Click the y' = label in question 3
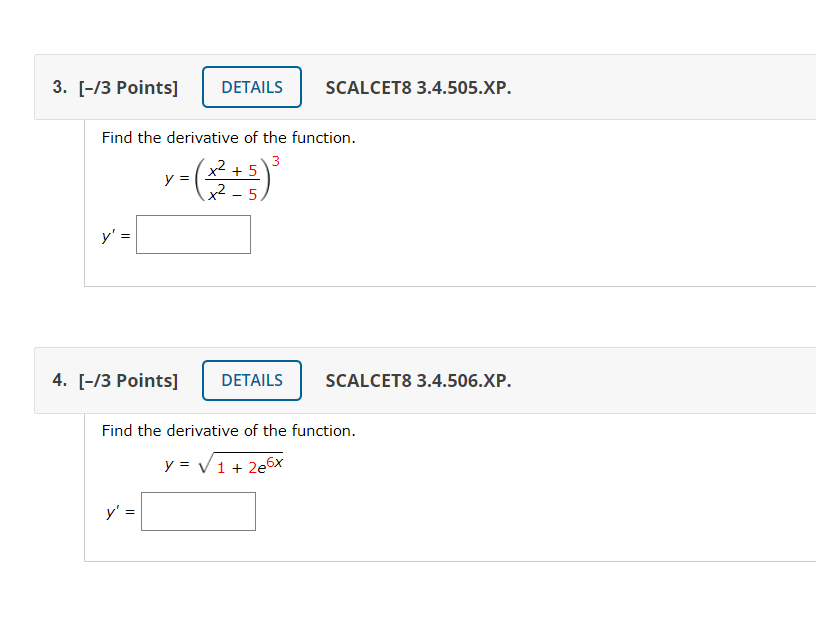 tap(116, 236)
